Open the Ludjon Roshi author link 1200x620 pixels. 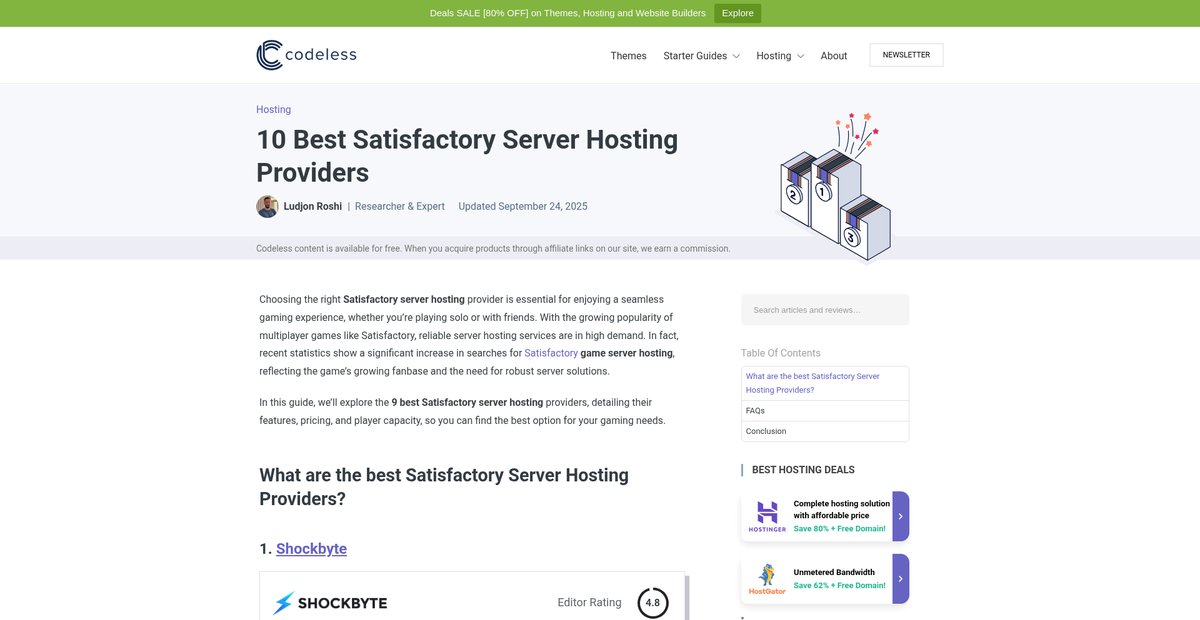click(x=313, y=206)
